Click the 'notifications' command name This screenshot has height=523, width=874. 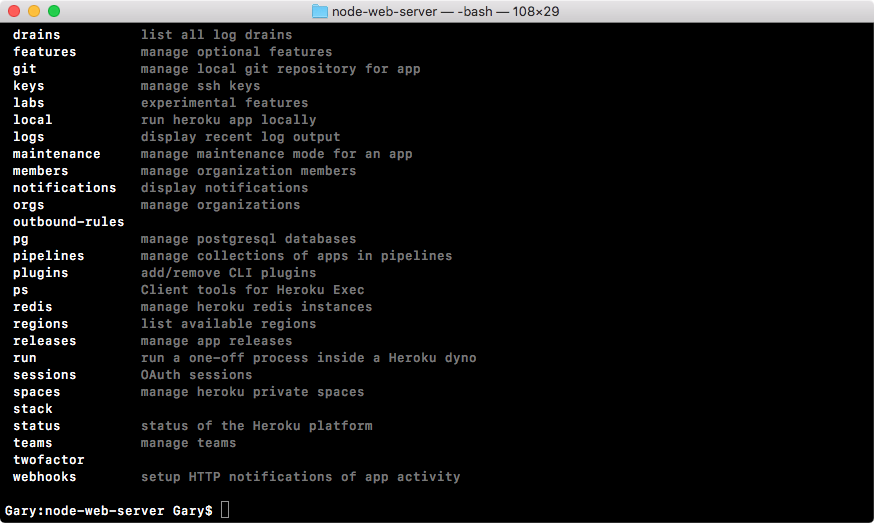65,188
